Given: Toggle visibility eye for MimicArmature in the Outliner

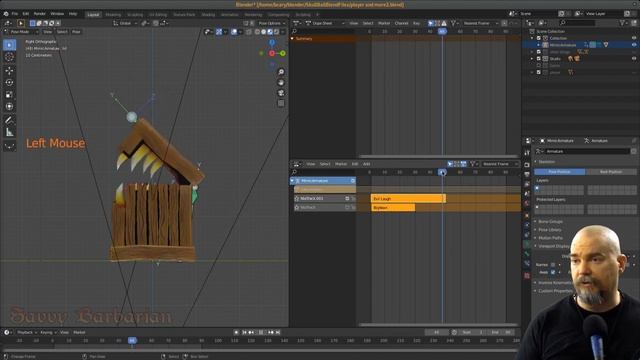Looking at the screenshot, I should (x=634, y=45).
